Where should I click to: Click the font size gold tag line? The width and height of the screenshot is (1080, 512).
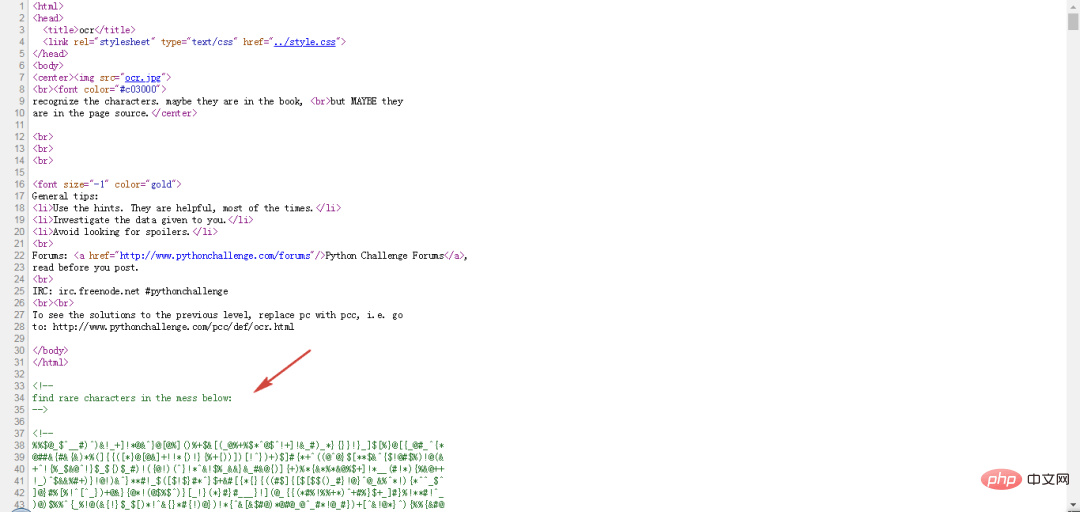[106, 185]
